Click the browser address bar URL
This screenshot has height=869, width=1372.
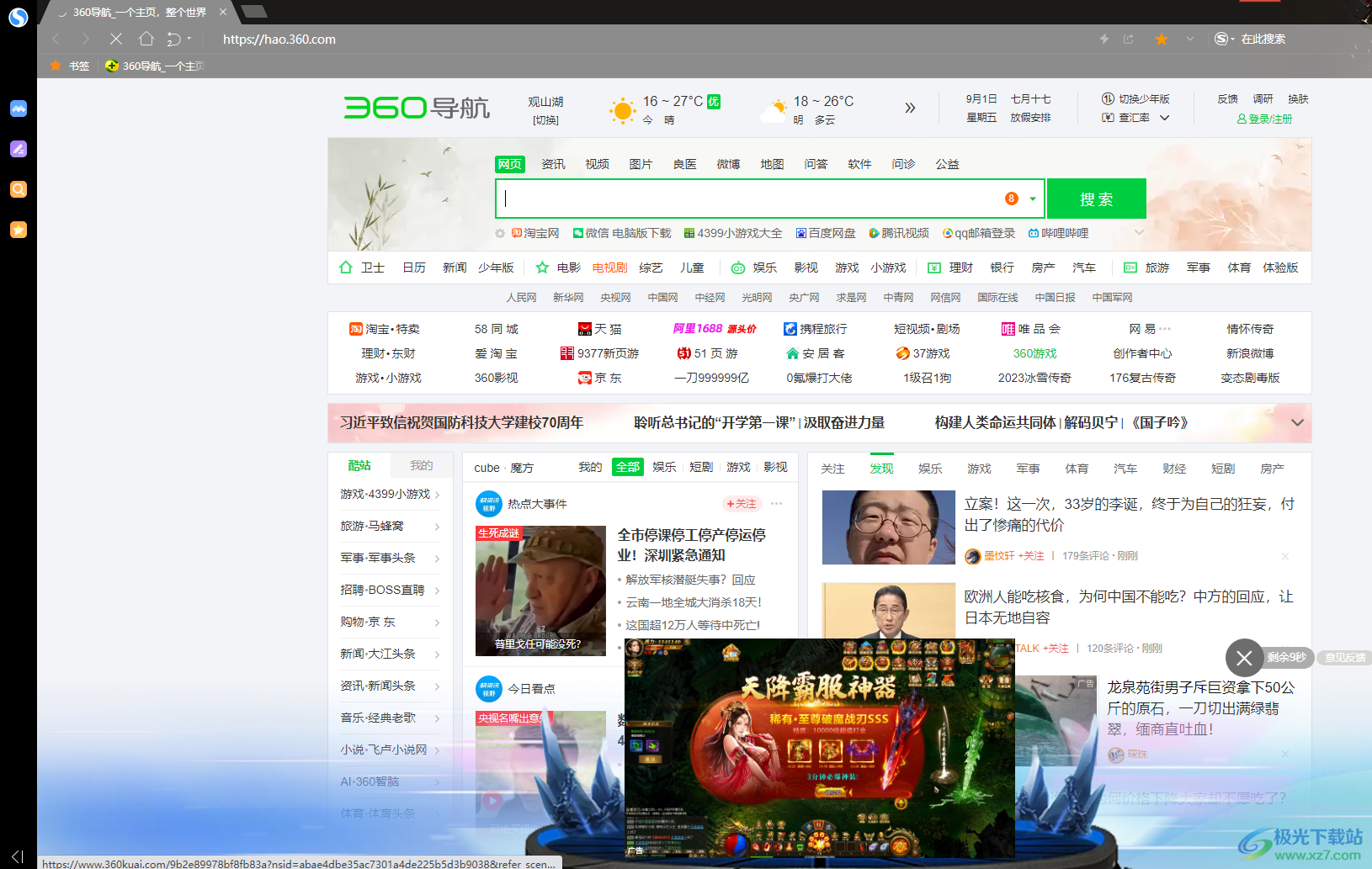point(279,39)
